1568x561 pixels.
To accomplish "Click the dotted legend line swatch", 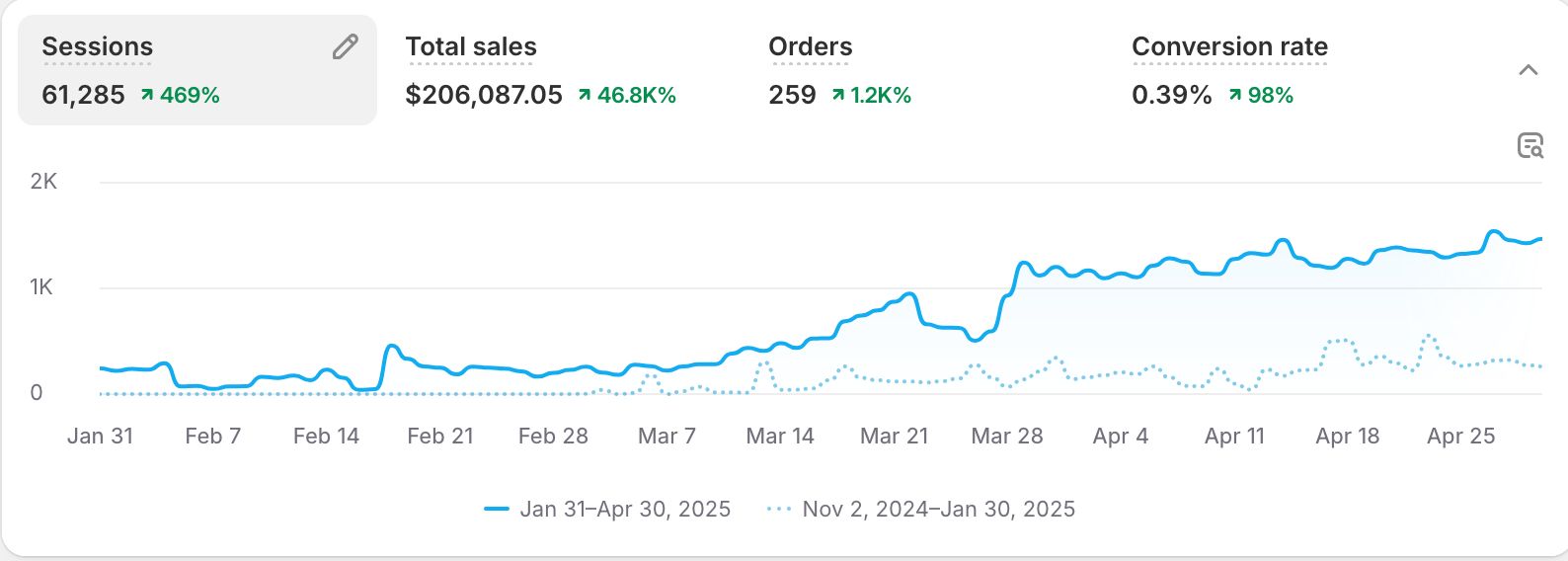I will (779, 510).
